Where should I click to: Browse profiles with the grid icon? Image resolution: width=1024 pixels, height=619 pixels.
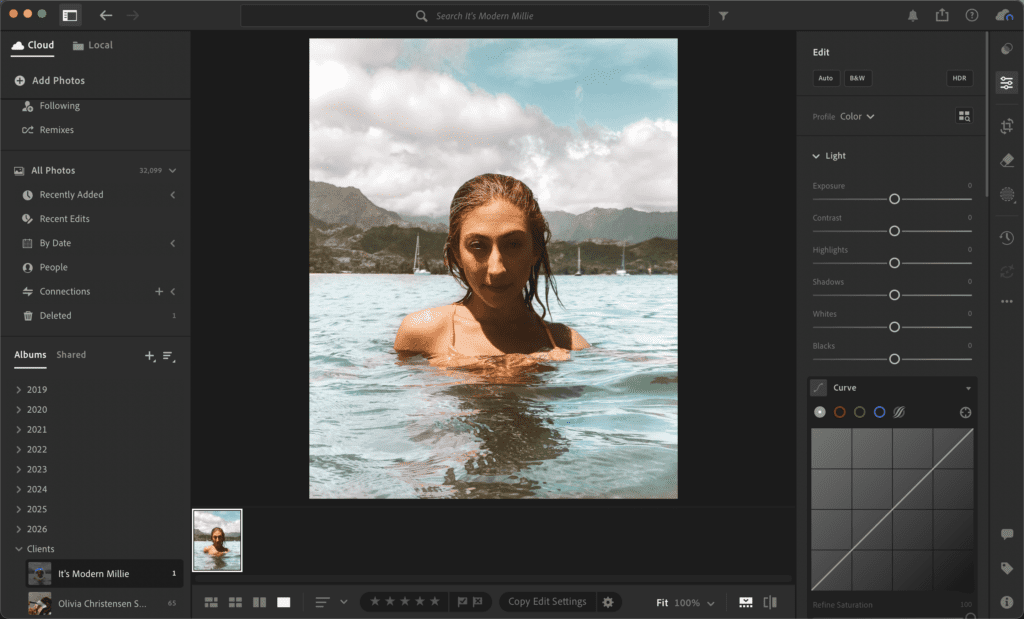[964, 116]
